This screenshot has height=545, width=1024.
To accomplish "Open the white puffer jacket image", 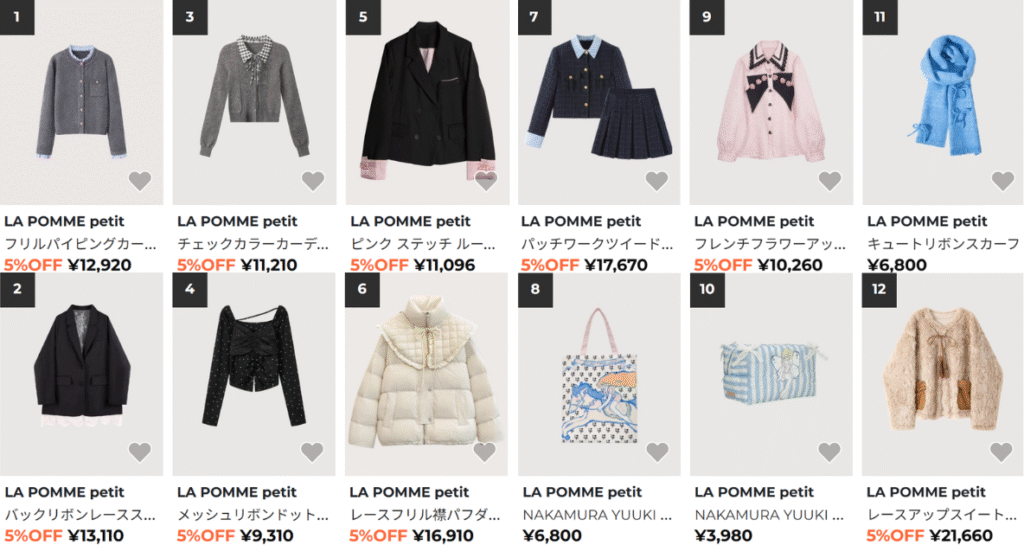I will 426,374.
